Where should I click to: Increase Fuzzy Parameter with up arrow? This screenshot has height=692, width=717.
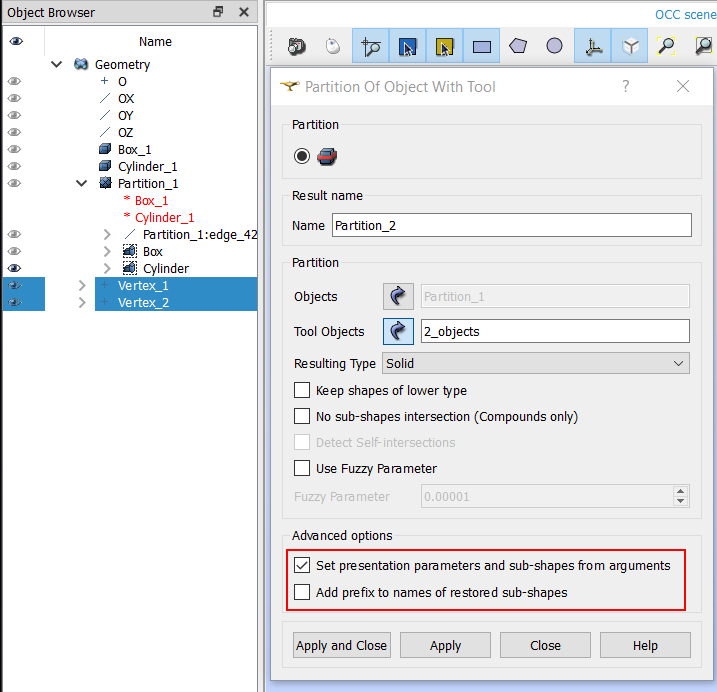680,491
